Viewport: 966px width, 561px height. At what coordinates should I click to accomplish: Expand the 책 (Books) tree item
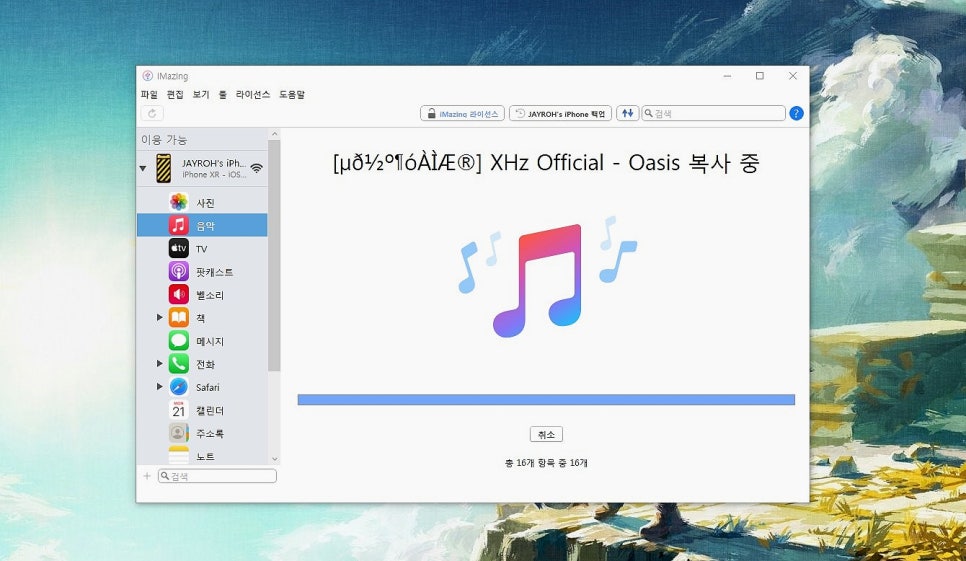click(160, 318)
